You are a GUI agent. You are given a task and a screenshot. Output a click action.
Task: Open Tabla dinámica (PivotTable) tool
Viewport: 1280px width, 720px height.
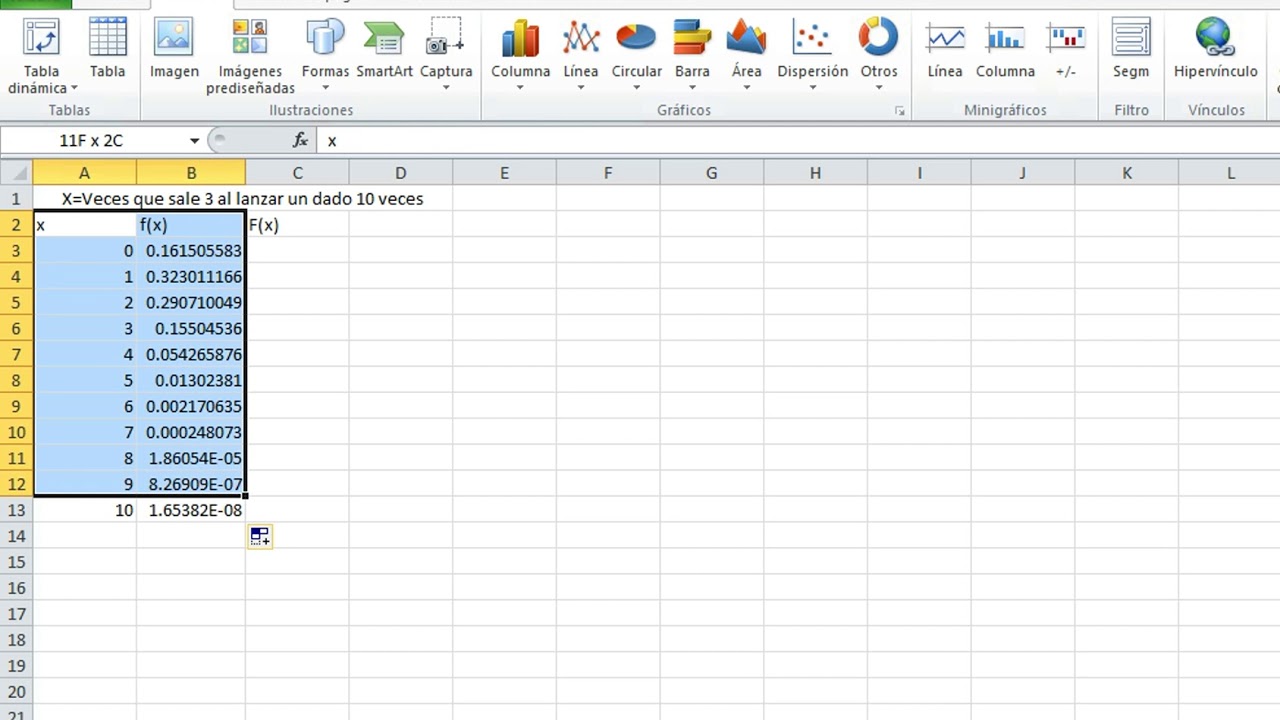(41, 55)
